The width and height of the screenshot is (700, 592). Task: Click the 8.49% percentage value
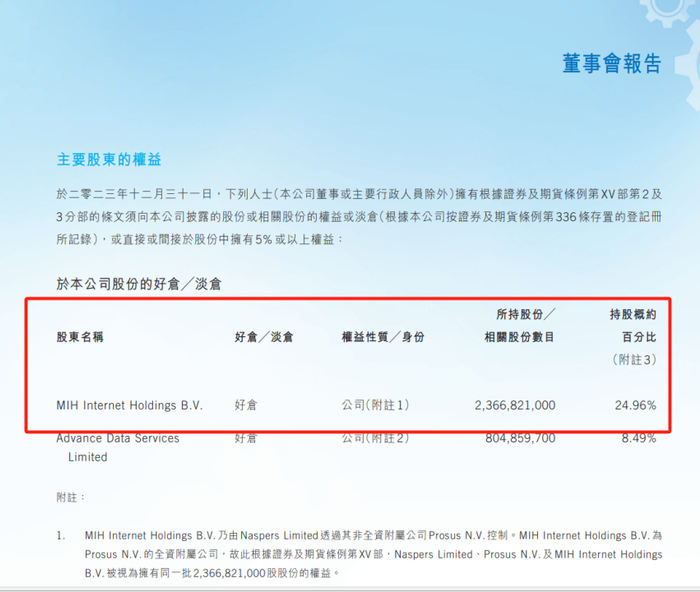point(639,438)
